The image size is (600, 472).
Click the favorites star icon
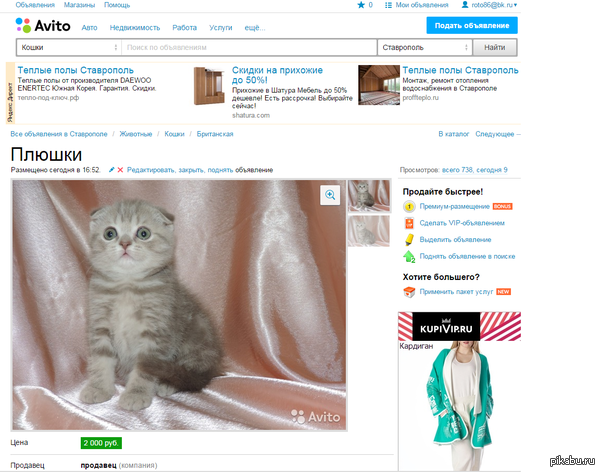pyautogui.click(x=361, y=5)
